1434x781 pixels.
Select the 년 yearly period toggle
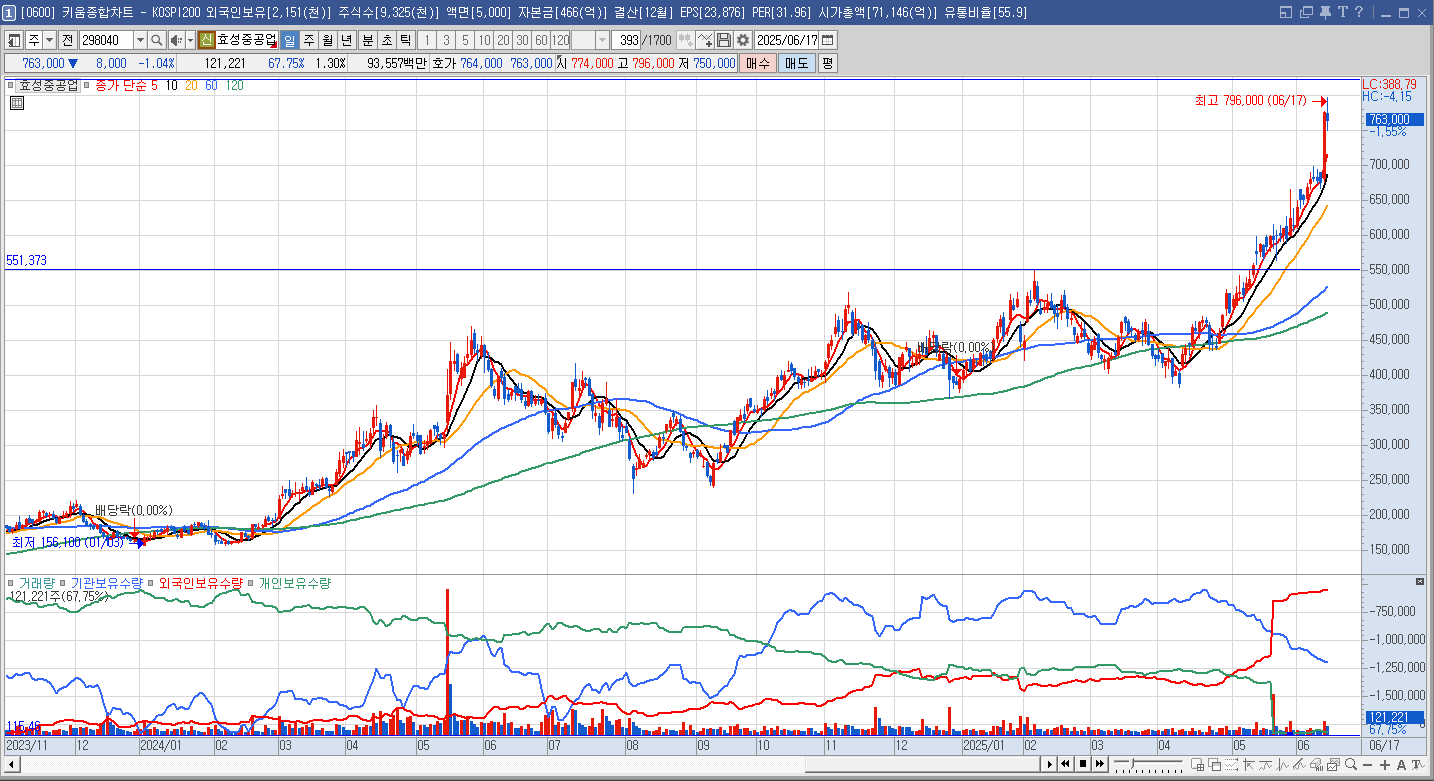coord(346,40)
